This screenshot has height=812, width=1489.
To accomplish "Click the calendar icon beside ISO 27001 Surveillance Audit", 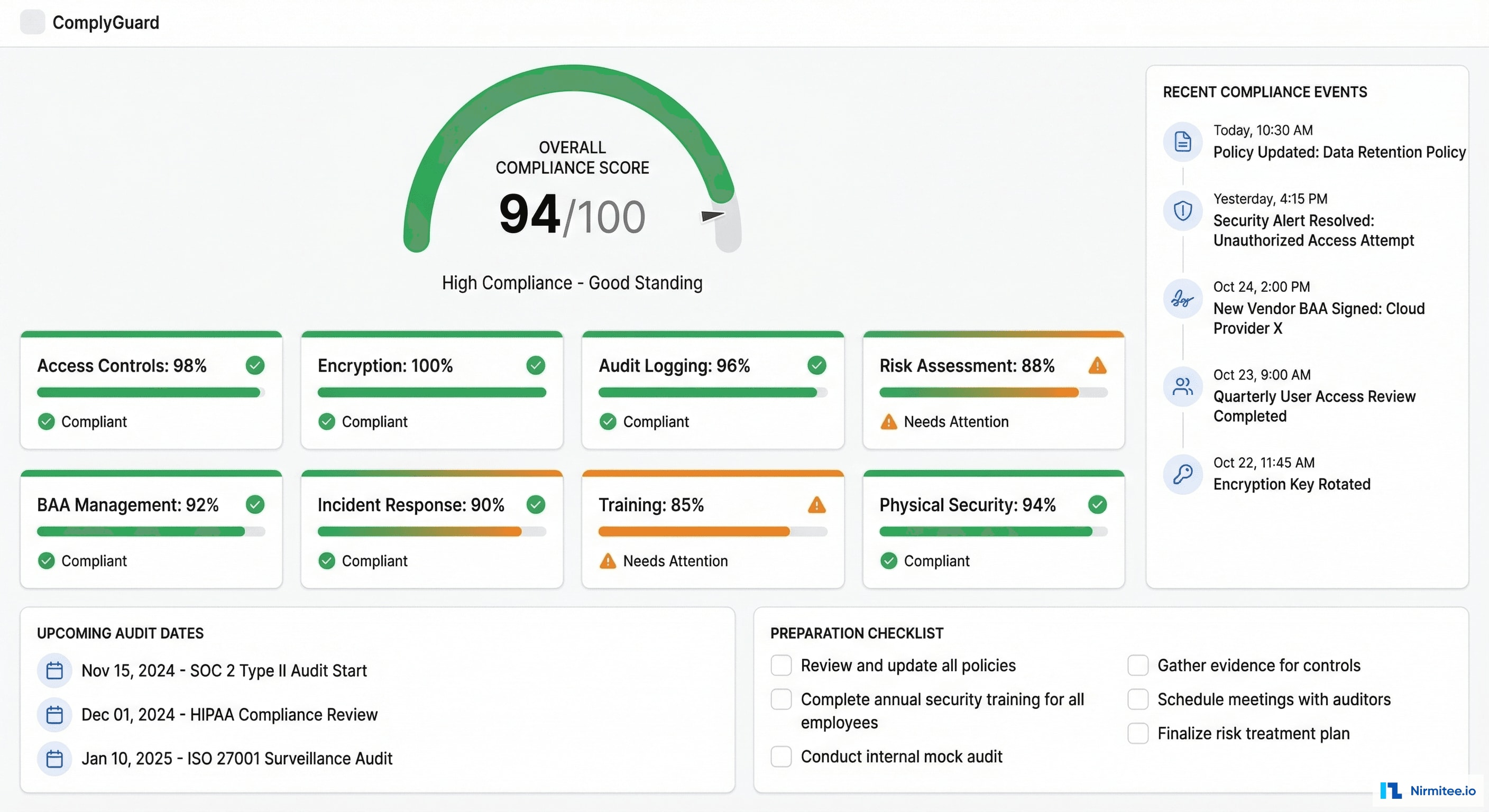I will (x=54, y=759).
